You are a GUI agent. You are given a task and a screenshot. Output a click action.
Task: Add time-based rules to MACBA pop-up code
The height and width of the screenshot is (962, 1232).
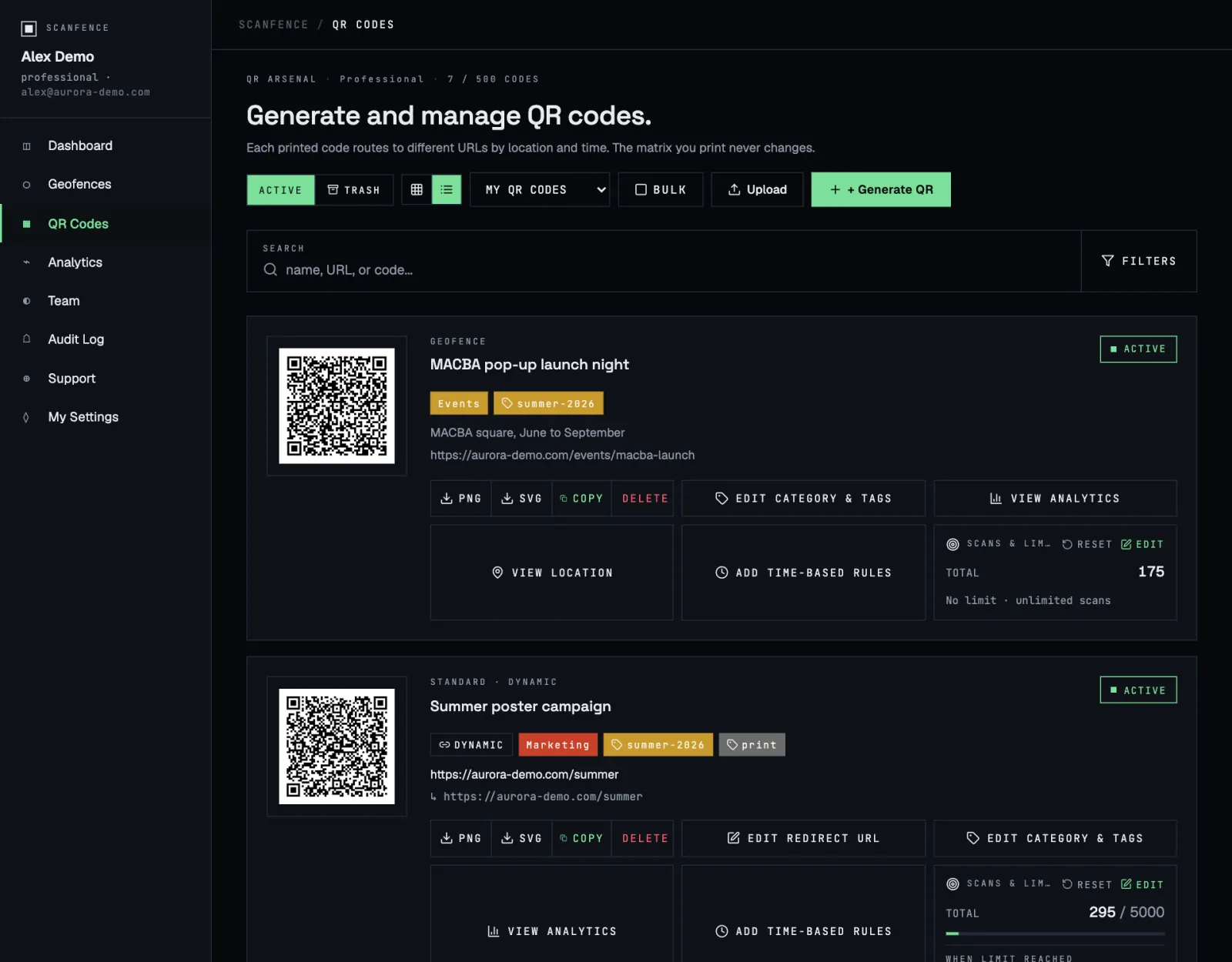coord(803,573)
